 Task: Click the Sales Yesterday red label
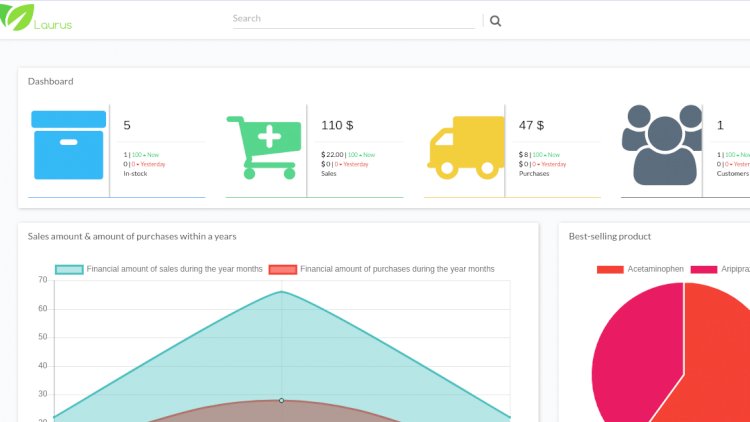[356, 164]
